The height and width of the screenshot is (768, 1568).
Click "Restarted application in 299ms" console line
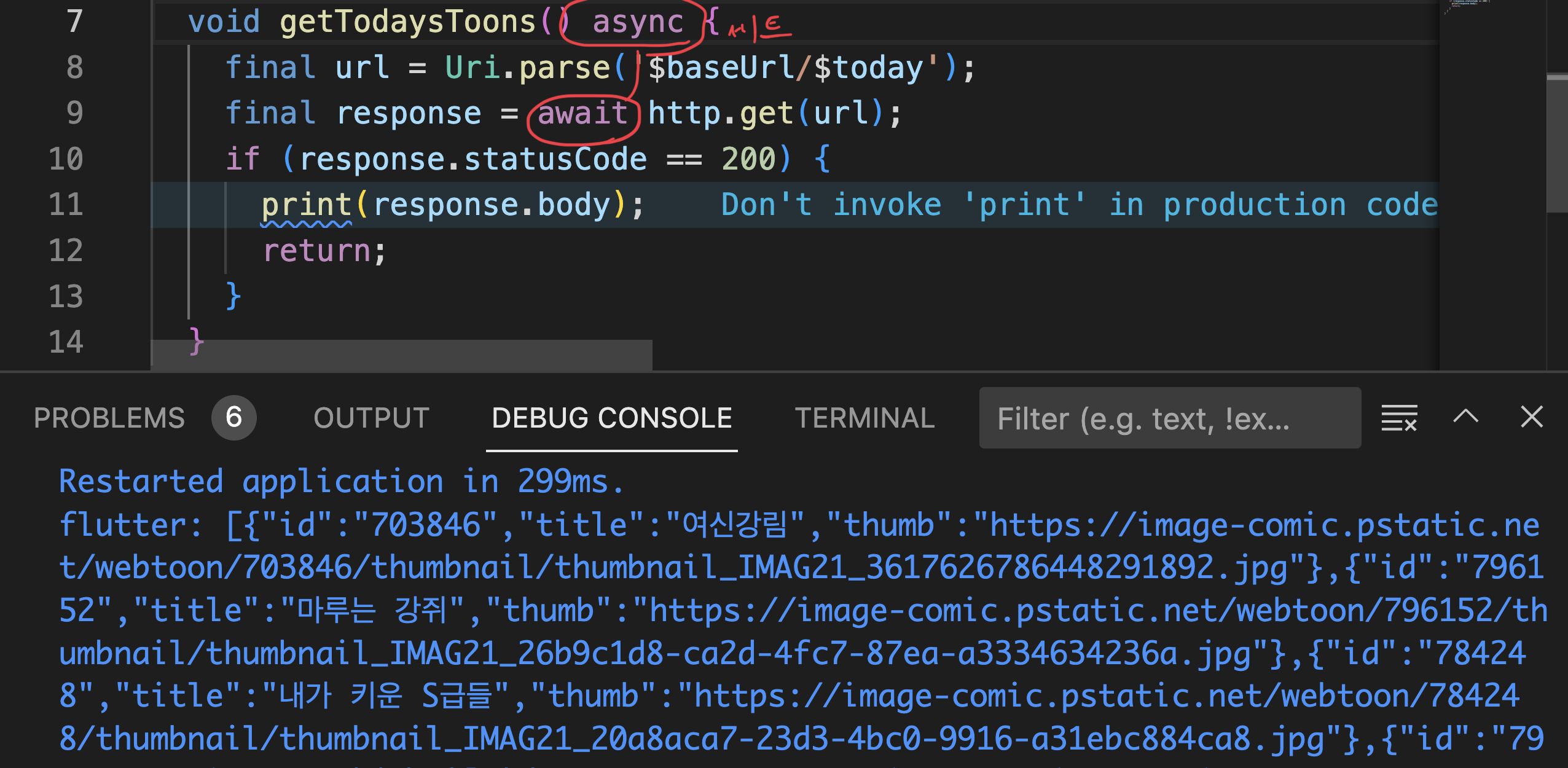point(341,481)
